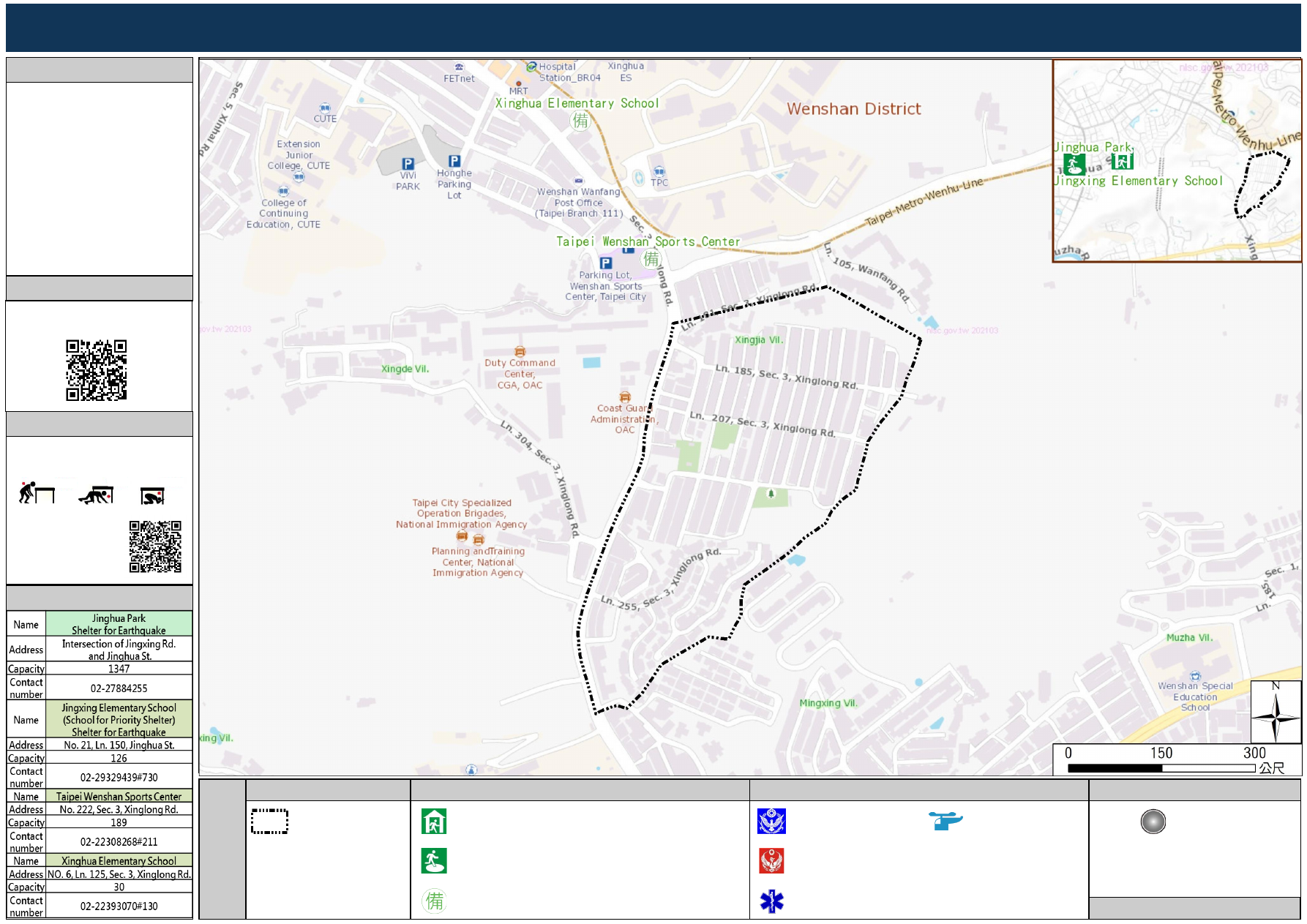The width and height of the screenshot is (1307, 924).
Task: Click the upper QR code in left panel
Action: [x=97, y=369]
